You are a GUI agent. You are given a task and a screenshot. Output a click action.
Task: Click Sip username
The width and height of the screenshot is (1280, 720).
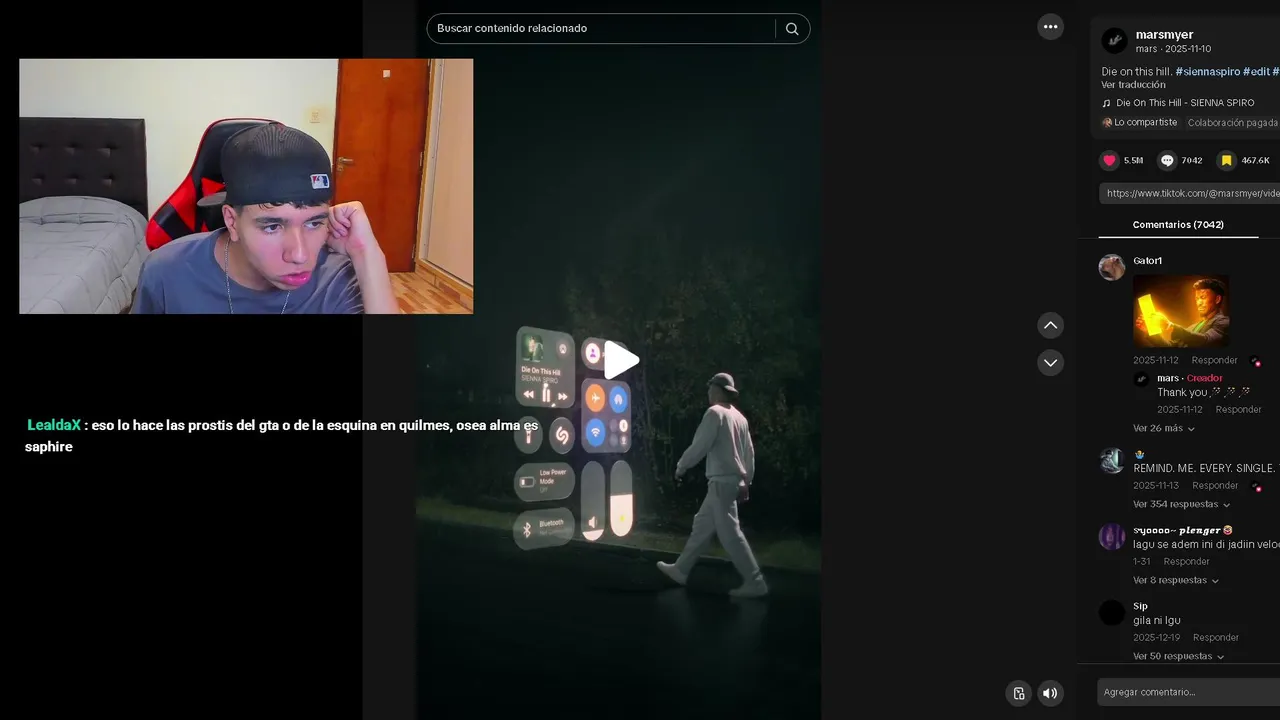(1140, 606)
